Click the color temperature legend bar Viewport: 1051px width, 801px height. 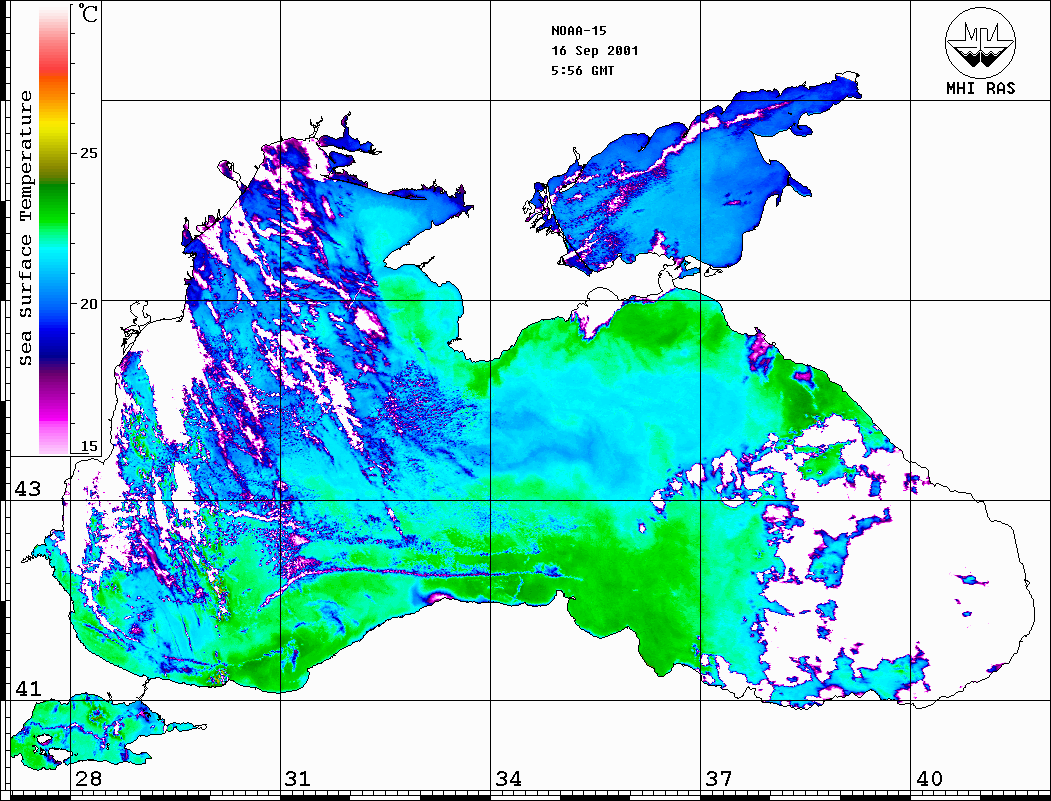pyautogui.click(x=54, y=231)
